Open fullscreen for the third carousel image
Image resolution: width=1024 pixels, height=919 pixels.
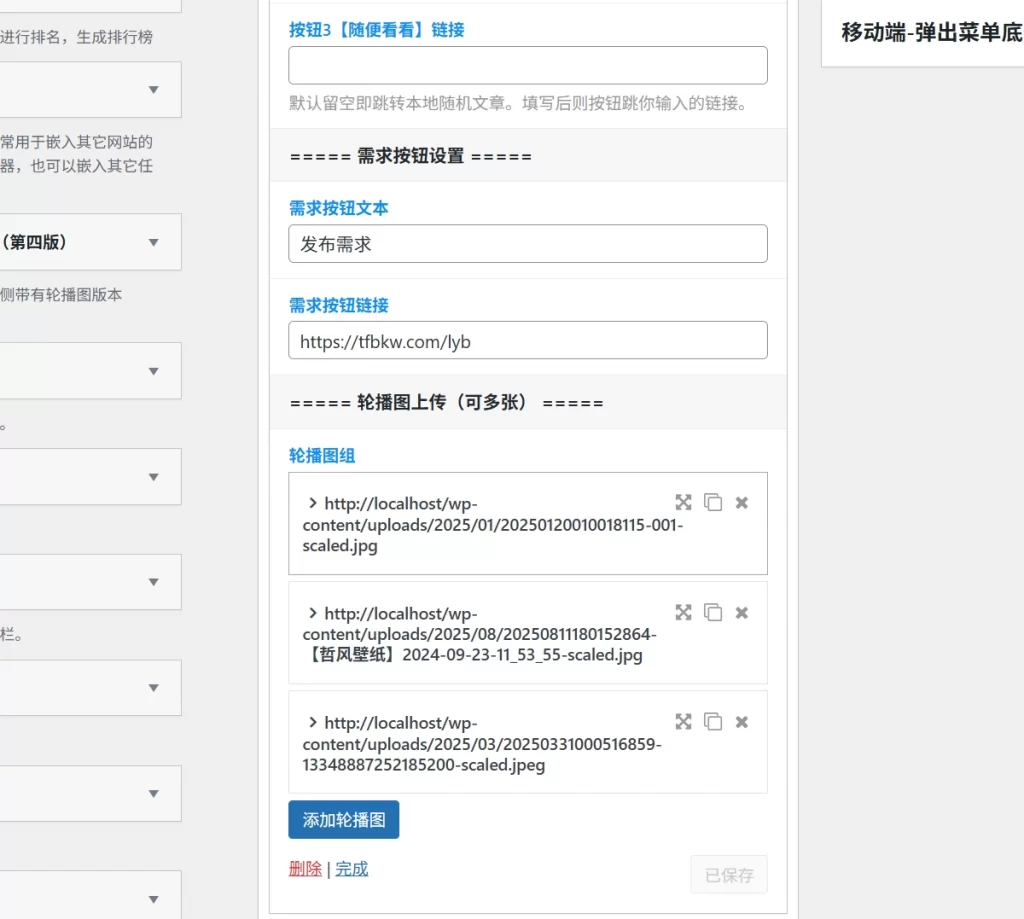(x=683, y=721)
